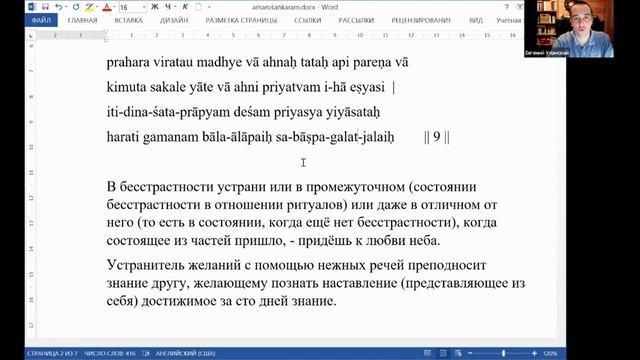
Task: Click word count ЧИСЛО СЛОВ: 416
Action: coord(110,353)
